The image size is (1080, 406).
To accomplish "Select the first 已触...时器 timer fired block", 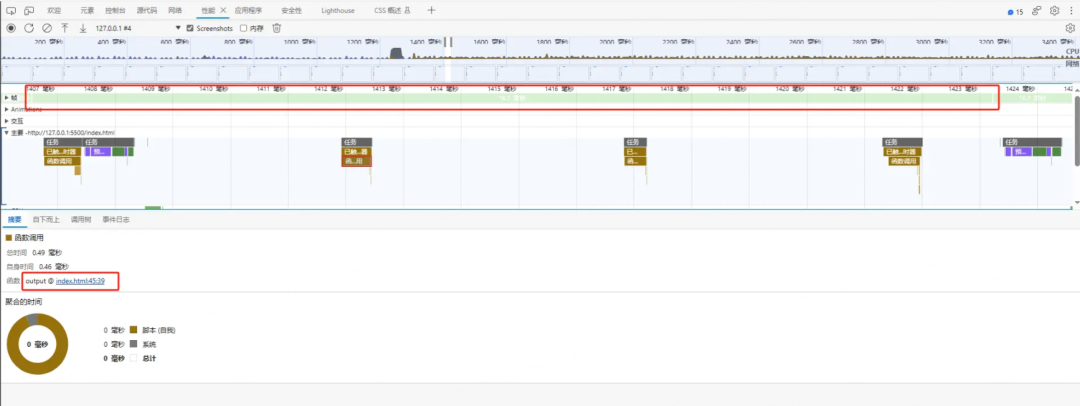I will click(62, 152).
